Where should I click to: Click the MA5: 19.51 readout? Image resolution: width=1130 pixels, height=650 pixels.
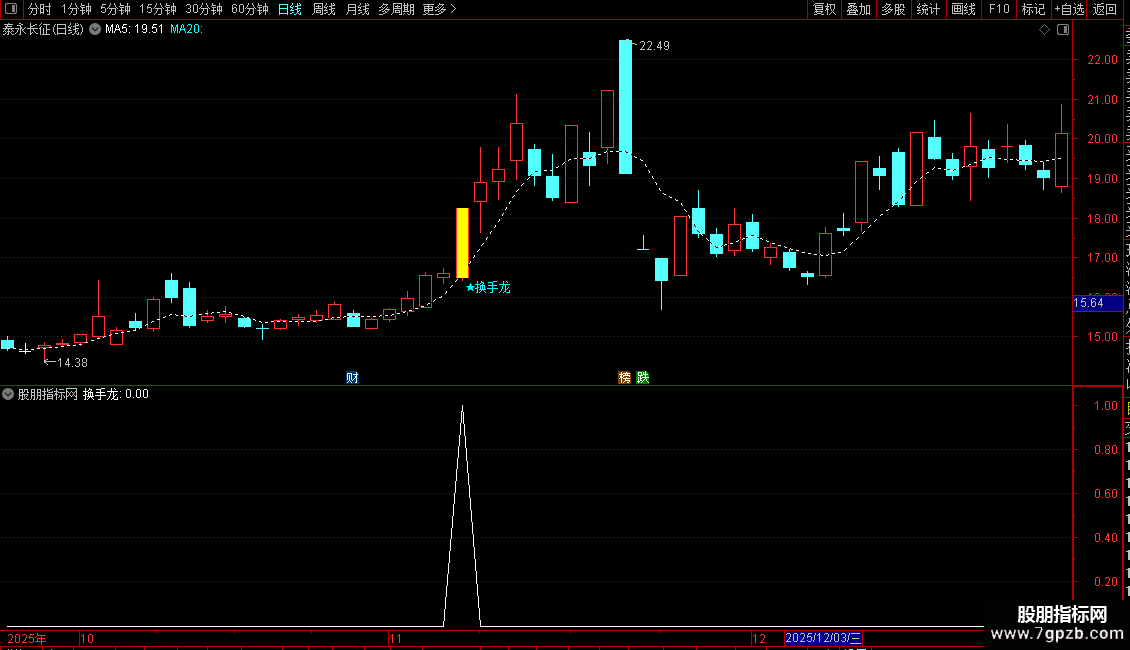coord(135,30)
